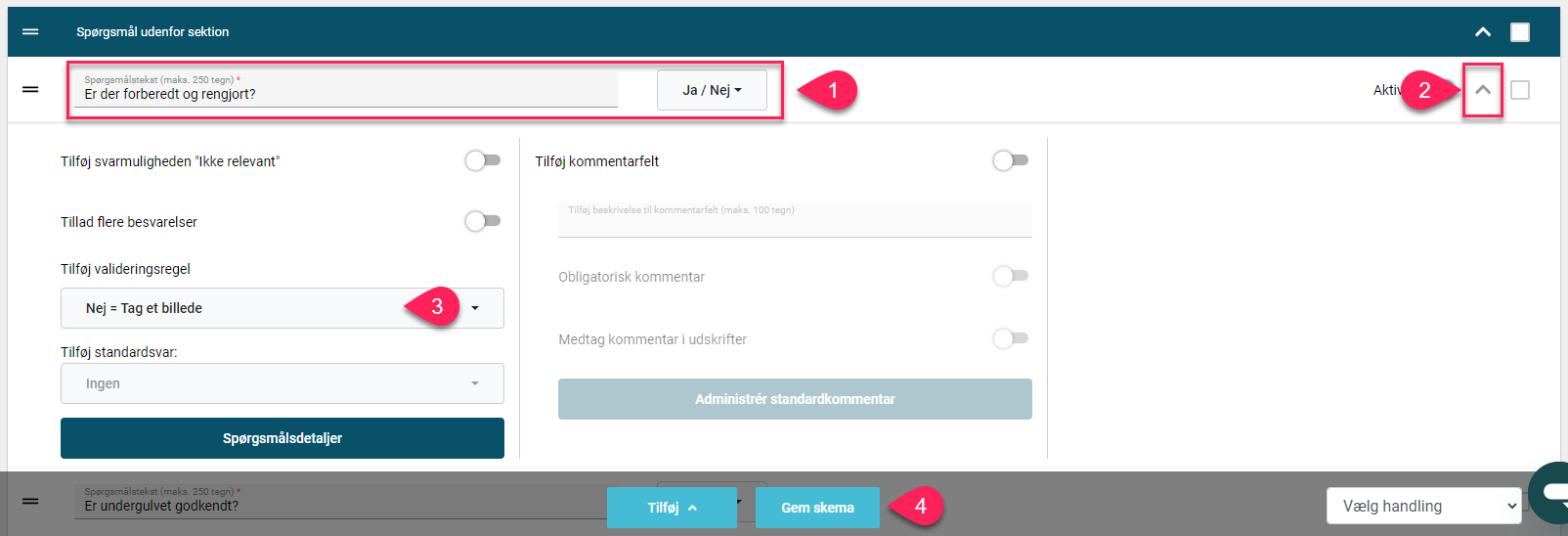Grab the section header drag handle icon
This screenshot has height=536, width=1568.
(30, 32)
